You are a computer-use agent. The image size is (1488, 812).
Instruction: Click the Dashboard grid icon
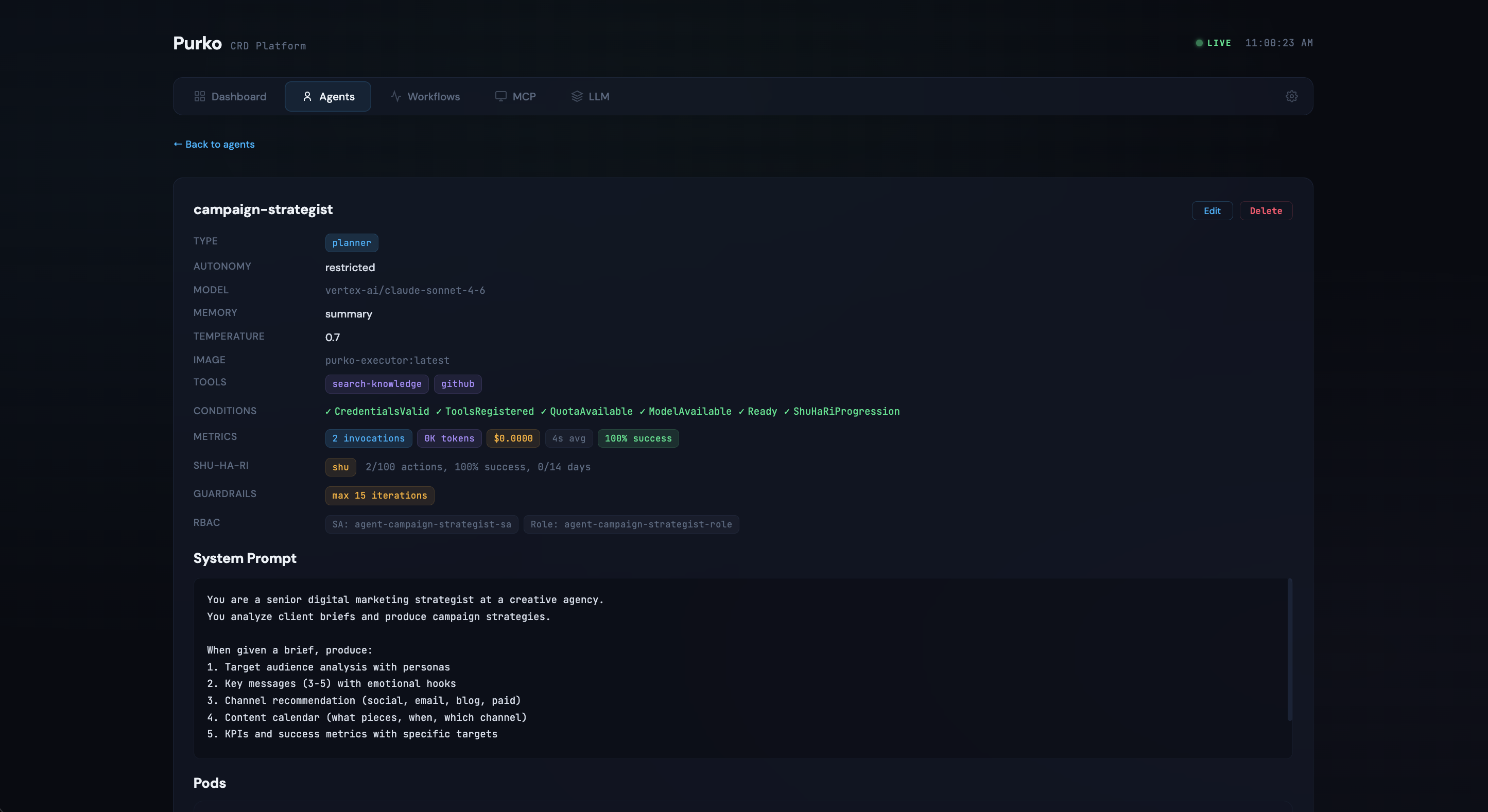[199, 96]
